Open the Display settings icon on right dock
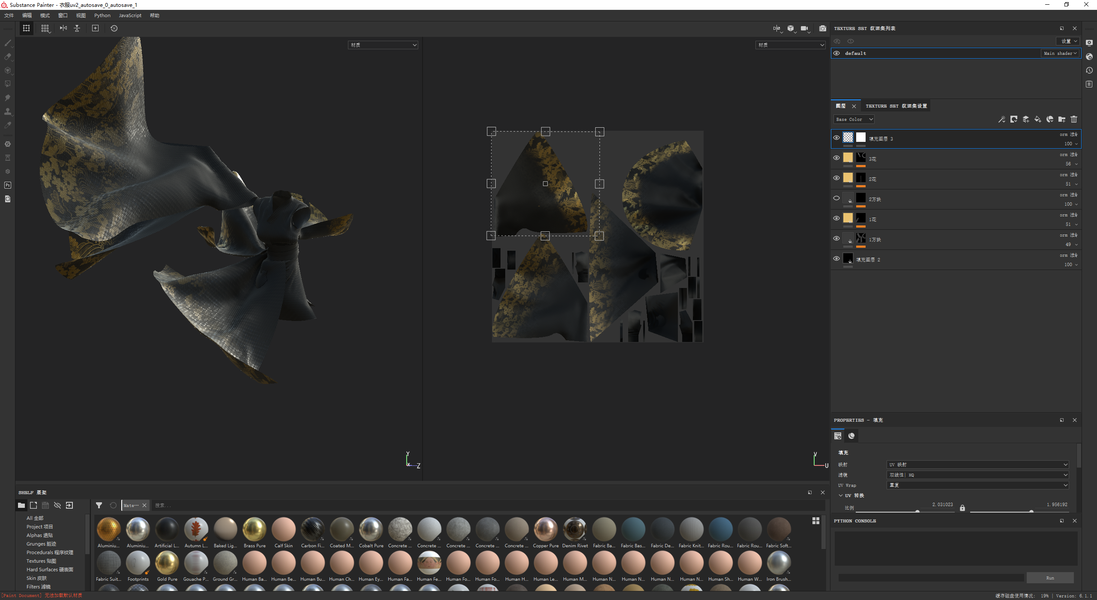The width and height of the screenshot is (1097, 600). [1089, 43]
